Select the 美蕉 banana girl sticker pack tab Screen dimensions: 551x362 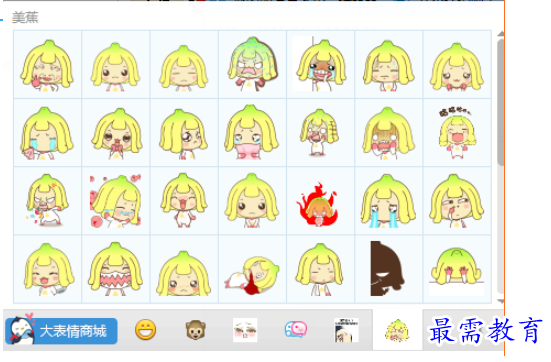[x=397, y=330]
